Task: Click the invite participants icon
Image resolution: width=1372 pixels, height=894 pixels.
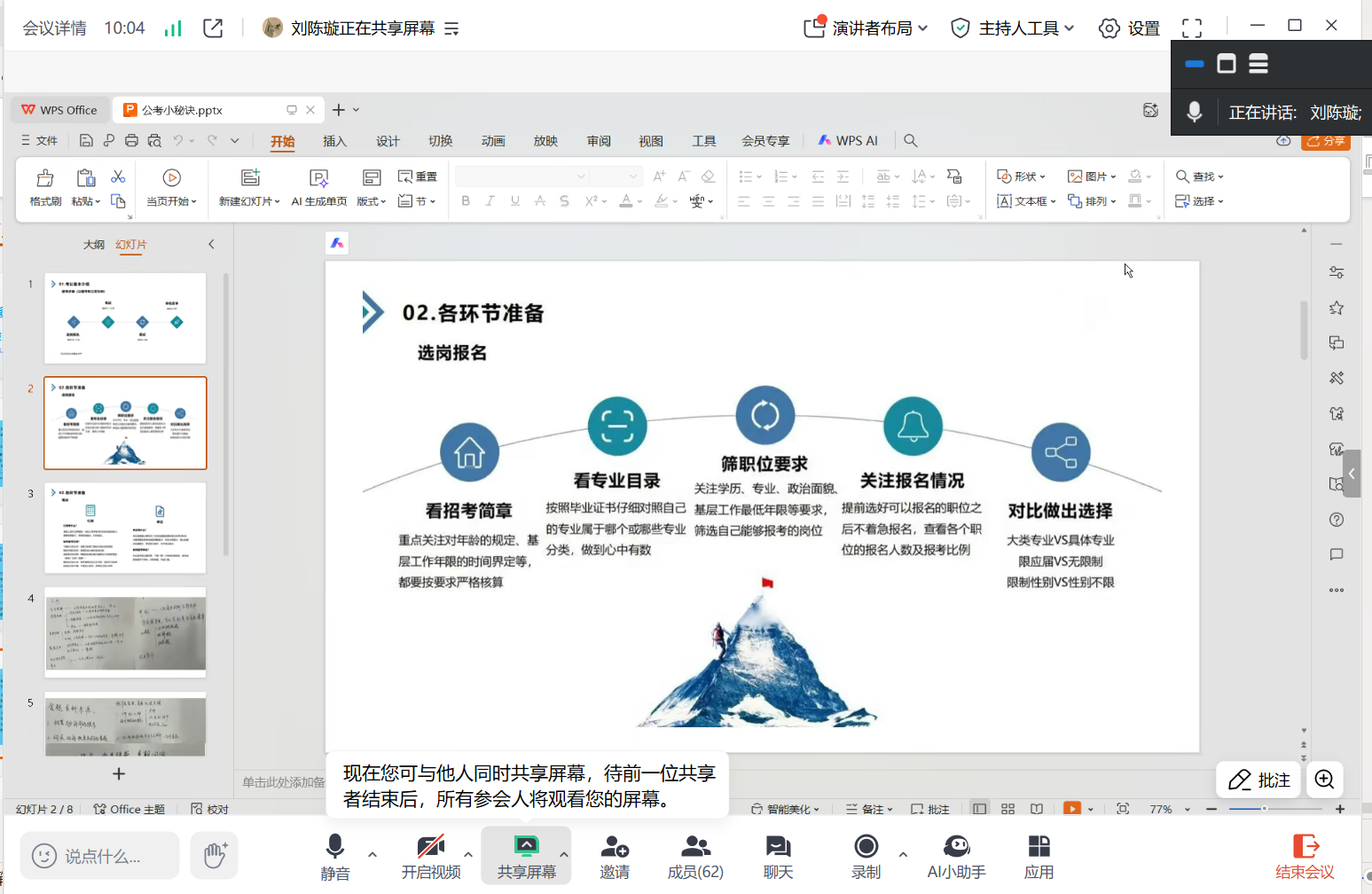Action: (614, 847)
